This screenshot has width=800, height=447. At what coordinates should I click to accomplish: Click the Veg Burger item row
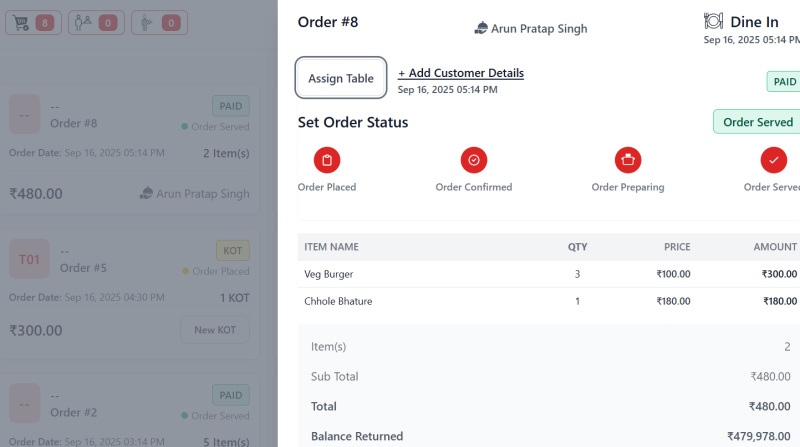[548, 274]
